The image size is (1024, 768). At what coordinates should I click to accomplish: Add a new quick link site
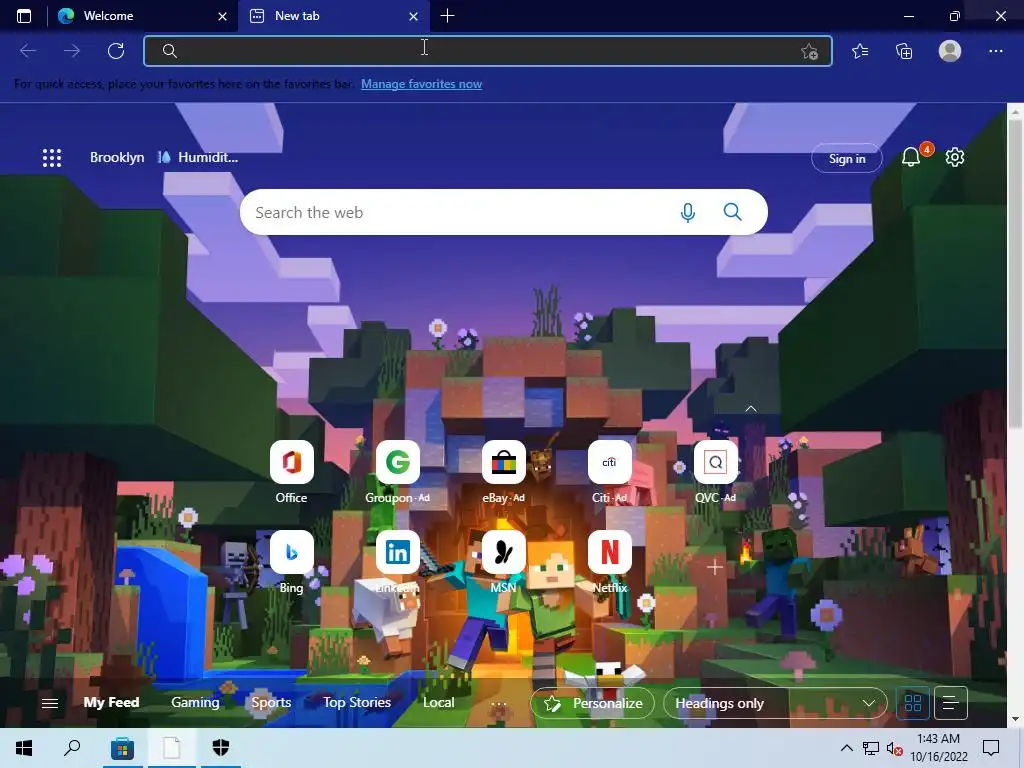715,567
